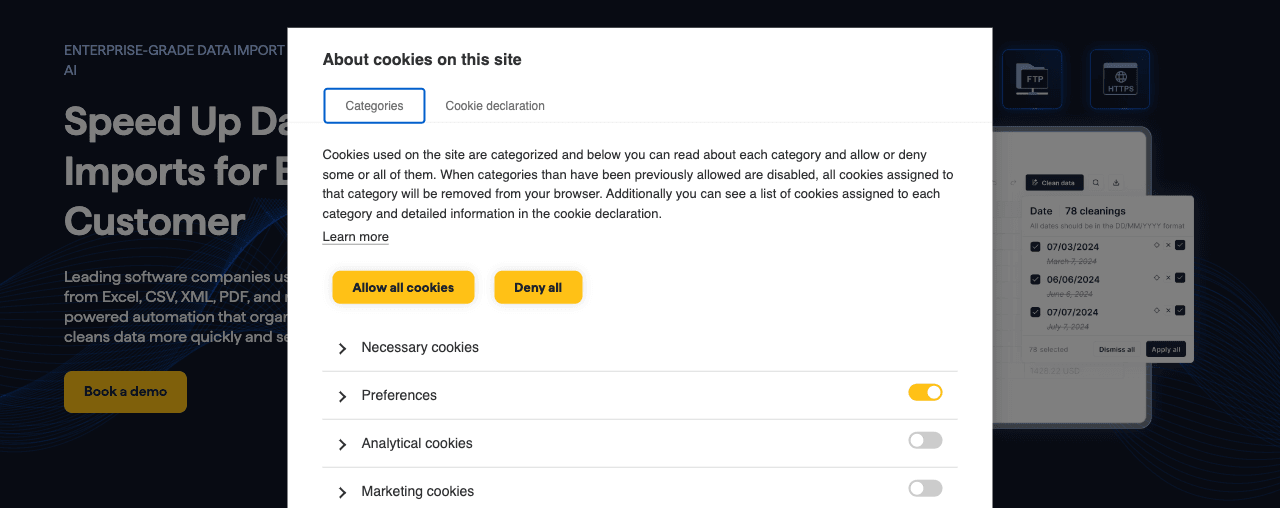Viewport: 1280px width, 508px height.
Task: Click the Book a demo button
Action: pyautogui.click(x=125, y=392)
